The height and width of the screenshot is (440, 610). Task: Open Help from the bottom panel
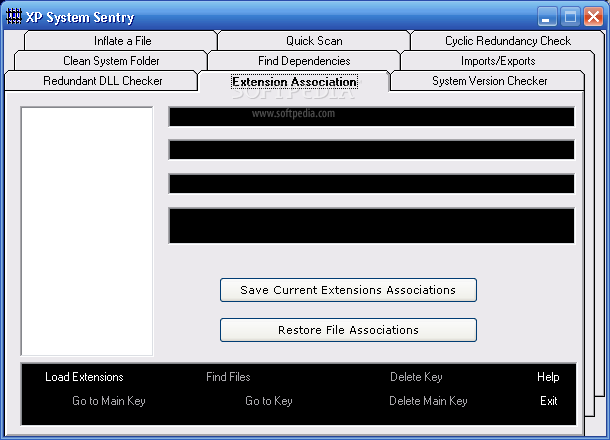548,377
